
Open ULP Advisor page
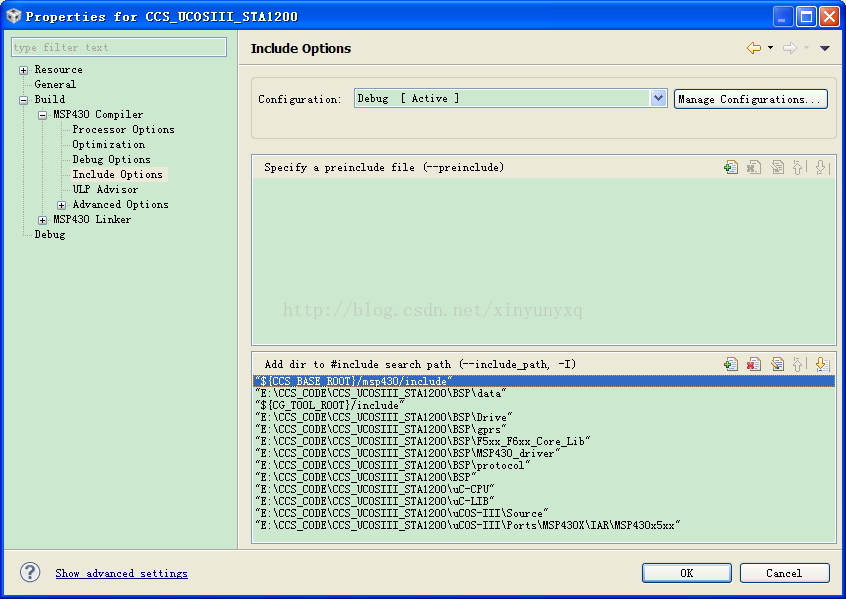click(x=105, y=189)
